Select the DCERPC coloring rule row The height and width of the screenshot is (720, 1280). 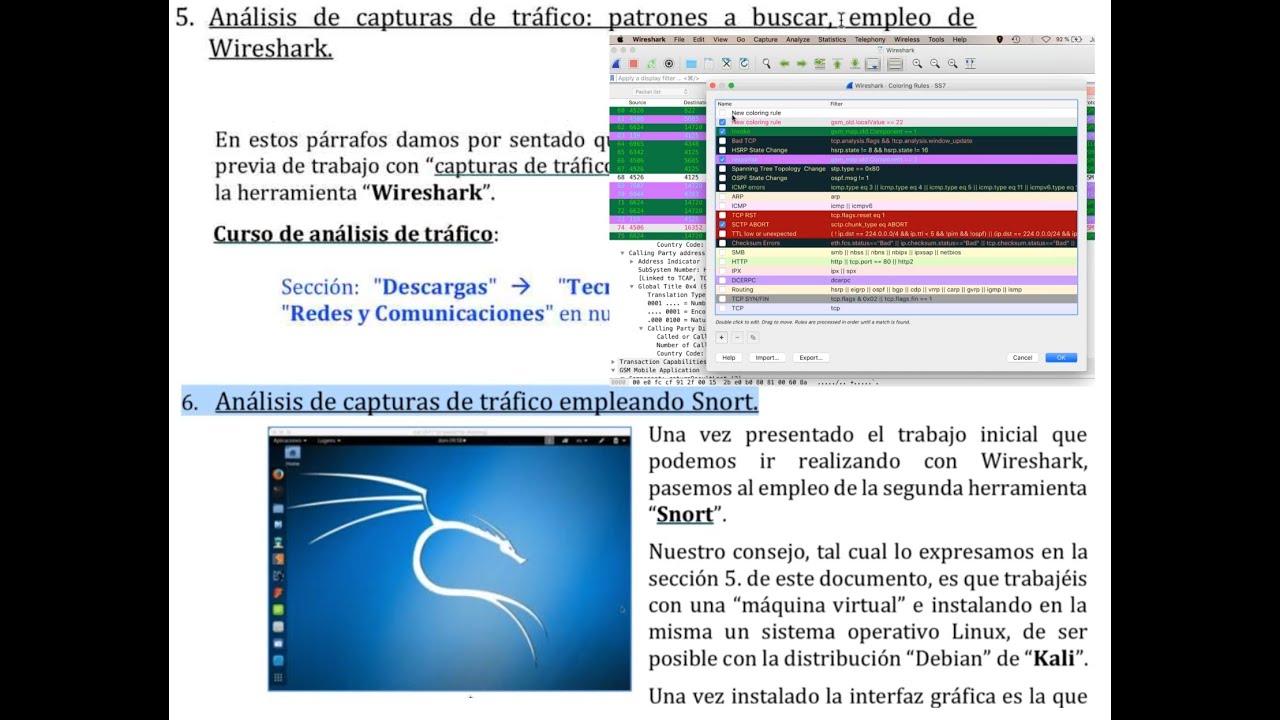(x=897, y=280)
